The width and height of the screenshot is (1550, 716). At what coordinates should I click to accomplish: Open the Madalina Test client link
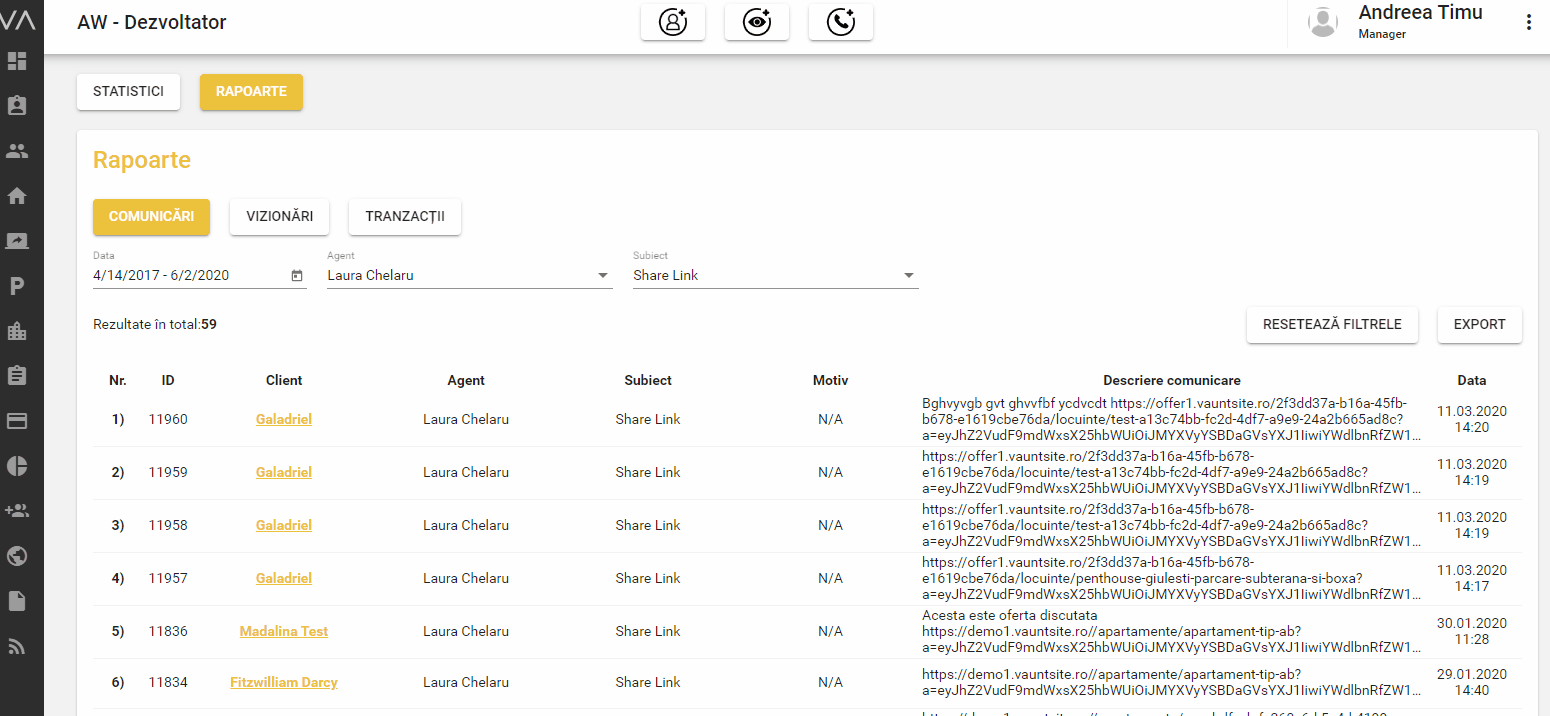(x=284, y=632)
